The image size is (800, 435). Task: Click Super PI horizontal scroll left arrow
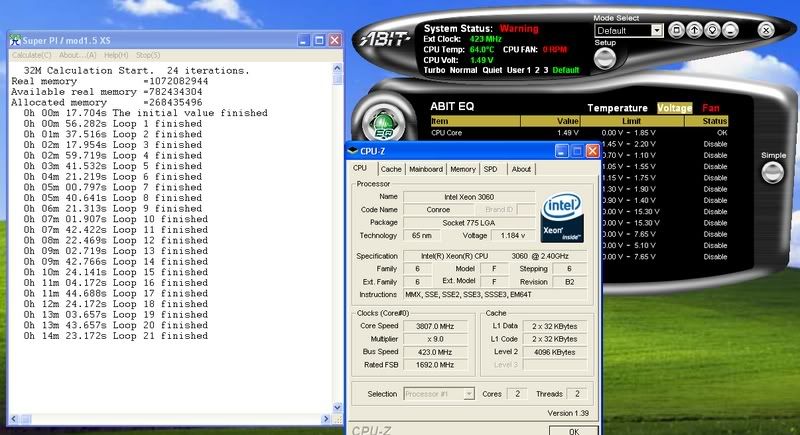14,419
